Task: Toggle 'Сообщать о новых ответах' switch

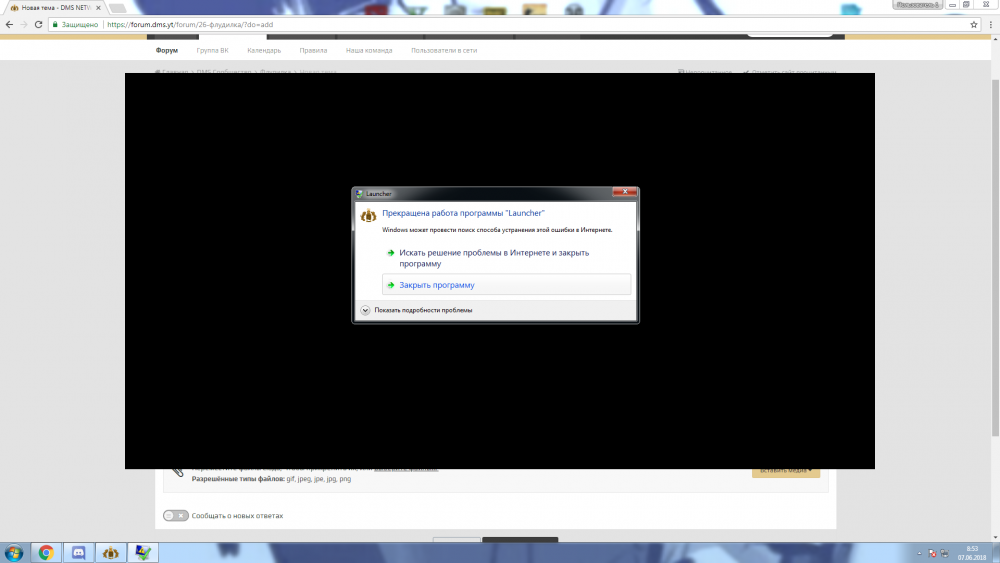Action: point(175,516)
